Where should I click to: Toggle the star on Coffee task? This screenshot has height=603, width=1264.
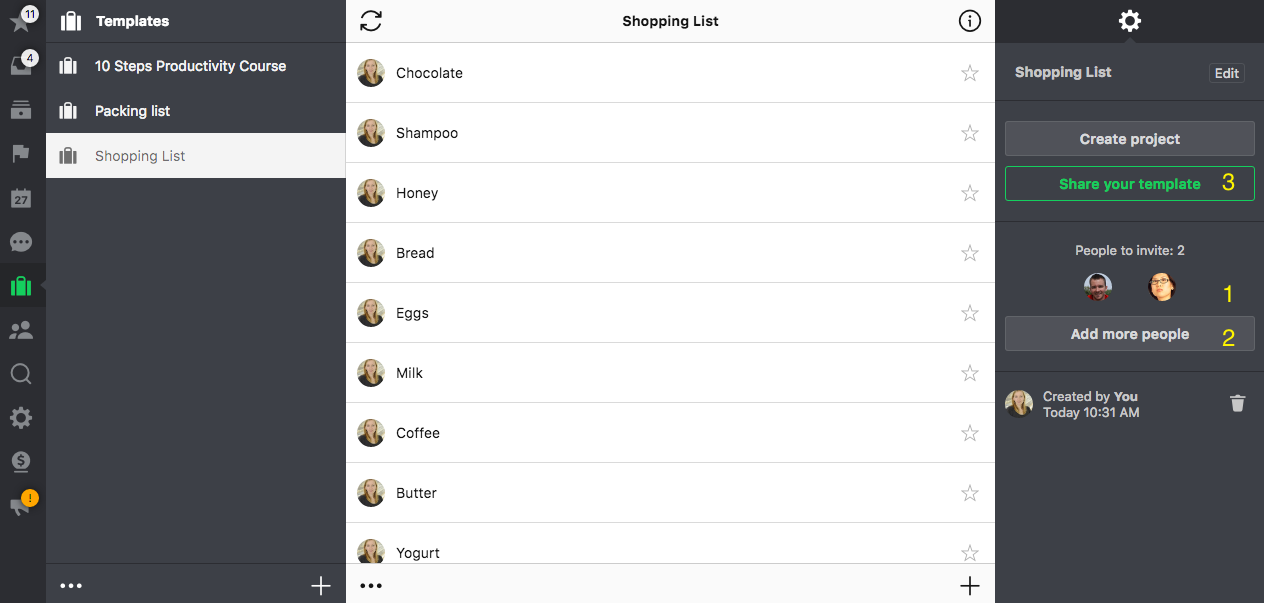969,433
